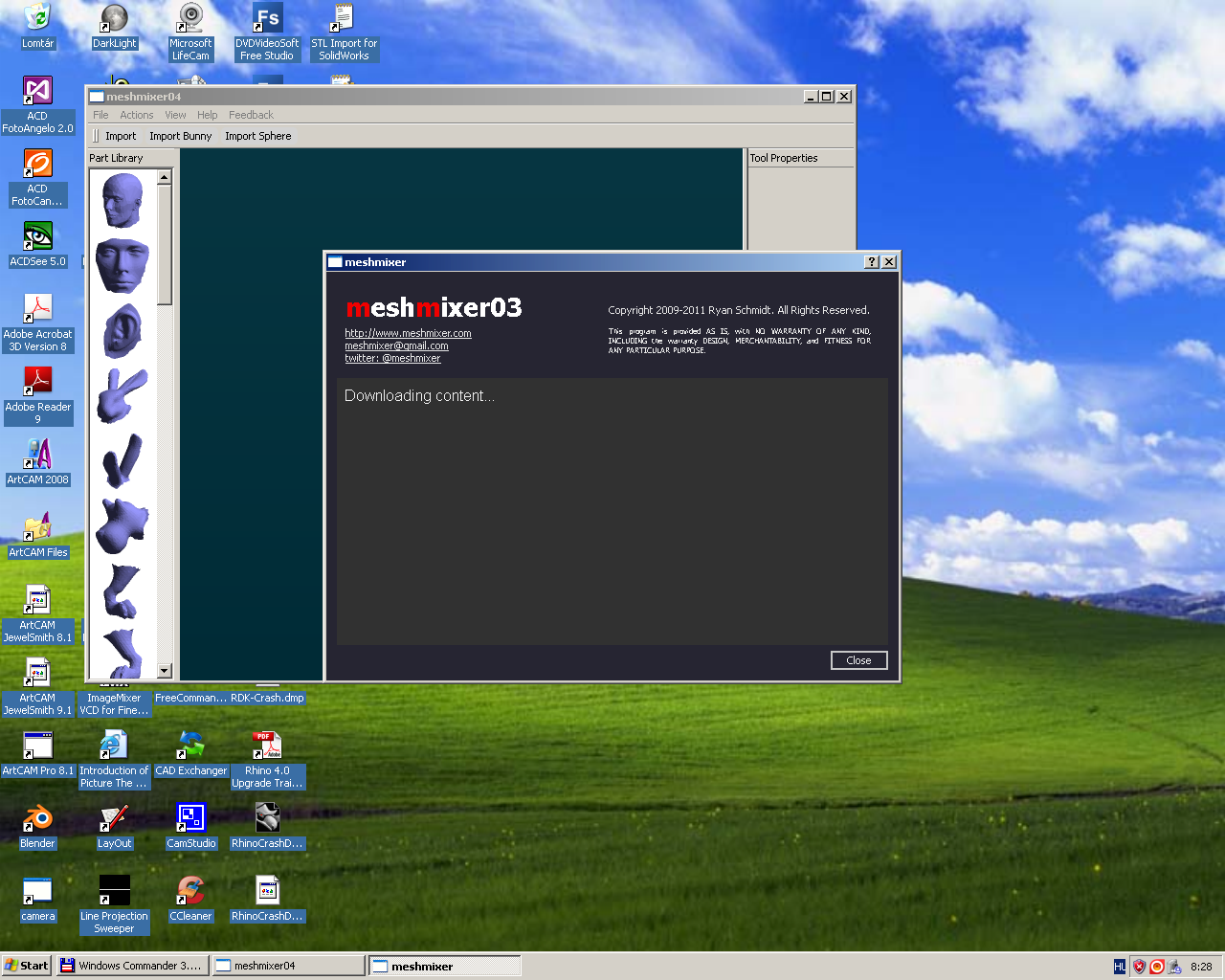Open the CAD Exchanger desktop icon

[190, 746]
